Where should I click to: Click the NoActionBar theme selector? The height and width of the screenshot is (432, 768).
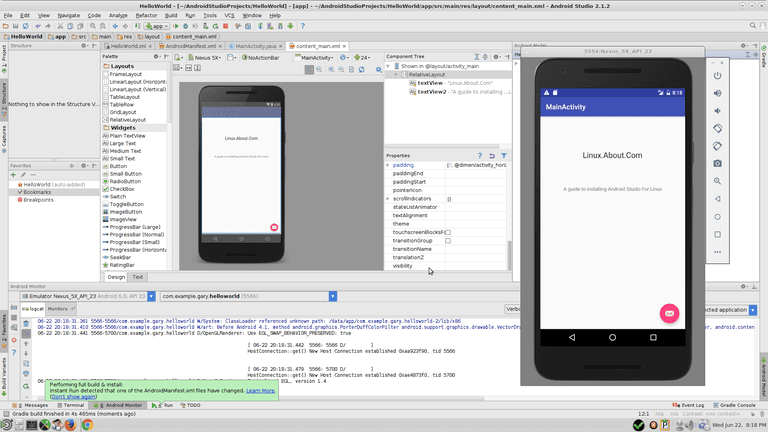(261, 57)
